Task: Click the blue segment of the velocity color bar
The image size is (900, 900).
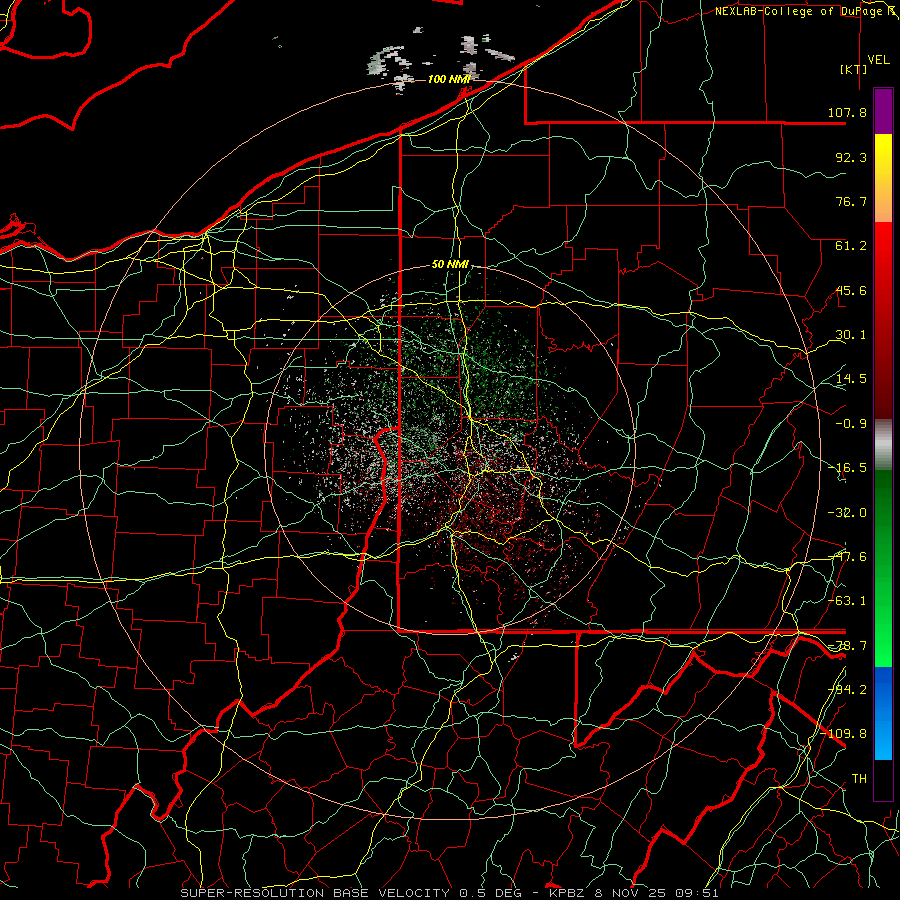Action: 883,713
